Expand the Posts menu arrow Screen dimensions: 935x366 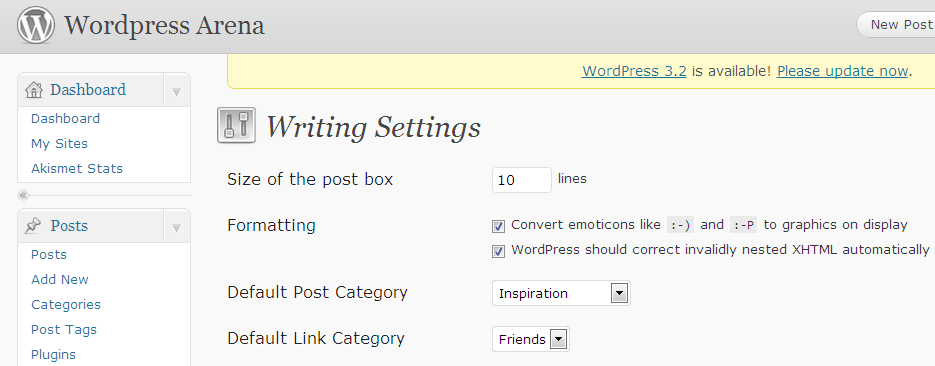click(177, 227)
